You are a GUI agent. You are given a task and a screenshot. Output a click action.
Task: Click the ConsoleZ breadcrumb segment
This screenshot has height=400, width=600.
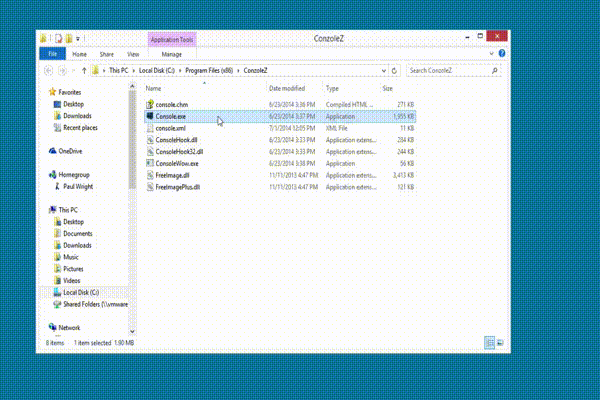pyautogui.click(x=255, y=70)
